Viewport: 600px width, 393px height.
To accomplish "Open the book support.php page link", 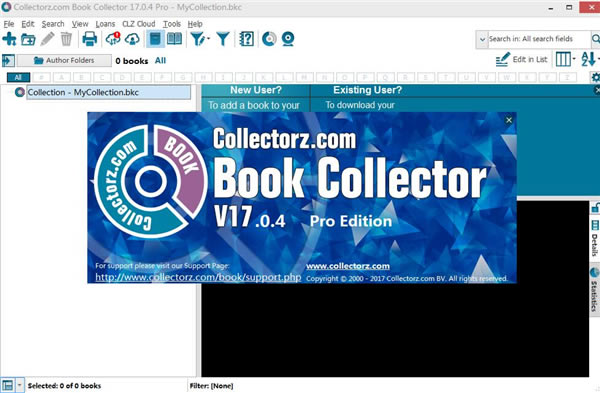I will tap(198, 277).
